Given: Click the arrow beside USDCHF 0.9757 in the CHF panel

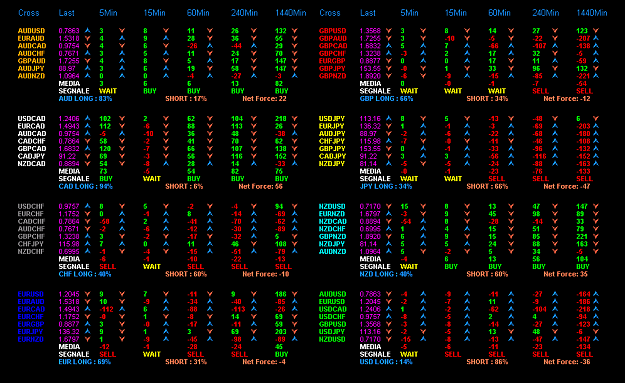Looking at the screenshot, I should pos(87,206).
